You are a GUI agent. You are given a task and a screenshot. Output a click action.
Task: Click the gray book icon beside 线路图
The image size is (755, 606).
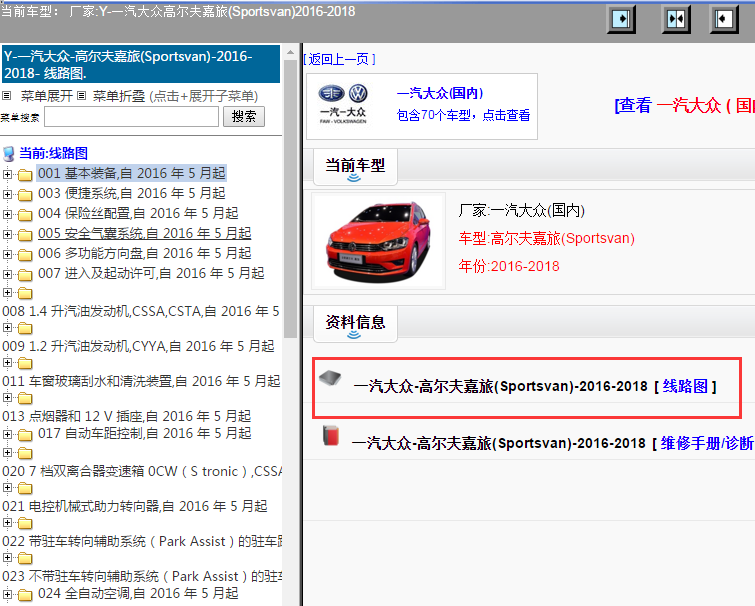click(330, 378)
